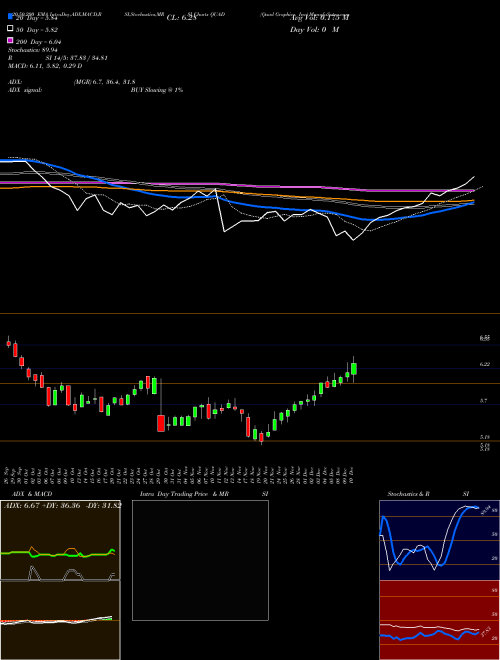Open the MACD chart panel under ADX
The height and width of the screenshot is (660, 500).
(60, 620)
